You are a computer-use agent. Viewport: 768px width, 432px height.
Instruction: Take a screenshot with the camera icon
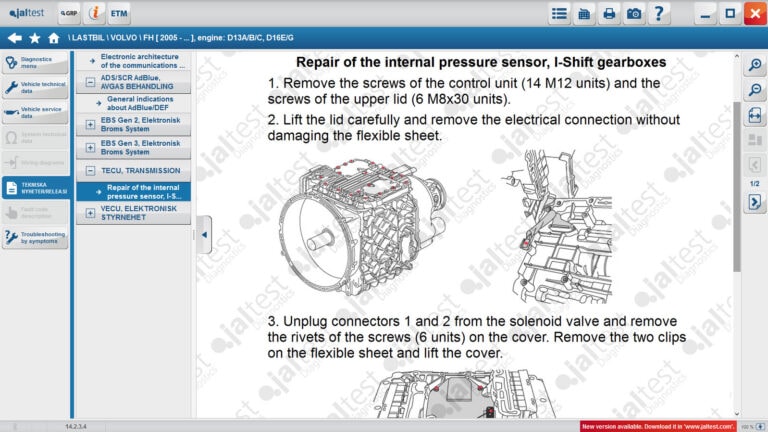(x=634, y=13)
